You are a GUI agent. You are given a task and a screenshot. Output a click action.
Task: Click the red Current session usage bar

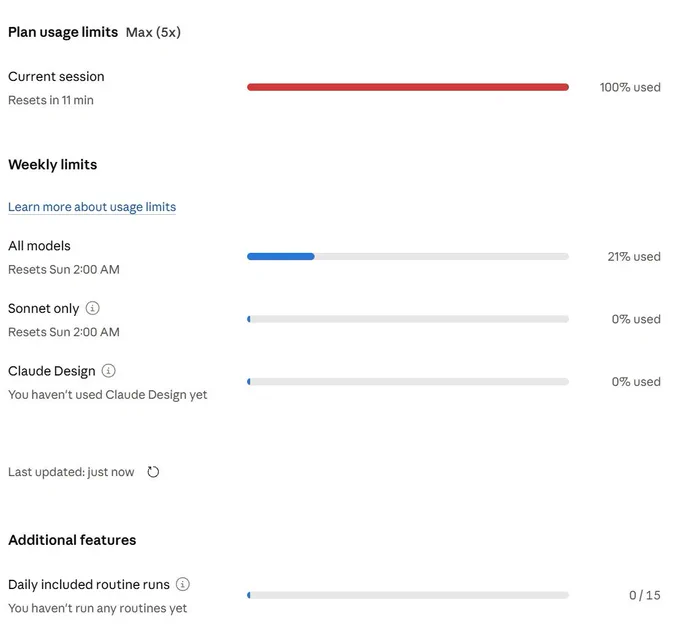point(408,87)
